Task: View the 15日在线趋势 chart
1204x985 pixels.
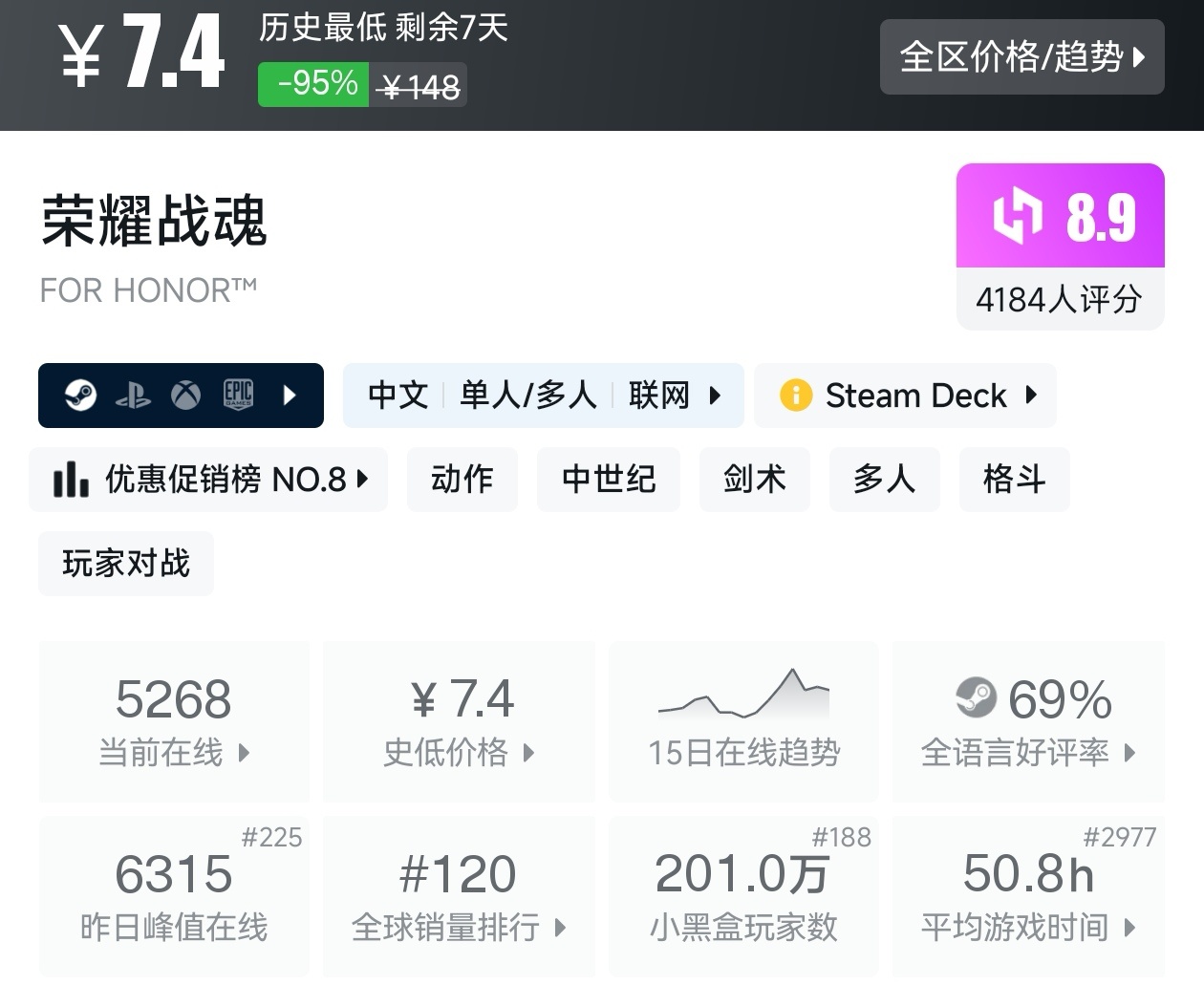Action: (x=744, y=721)
